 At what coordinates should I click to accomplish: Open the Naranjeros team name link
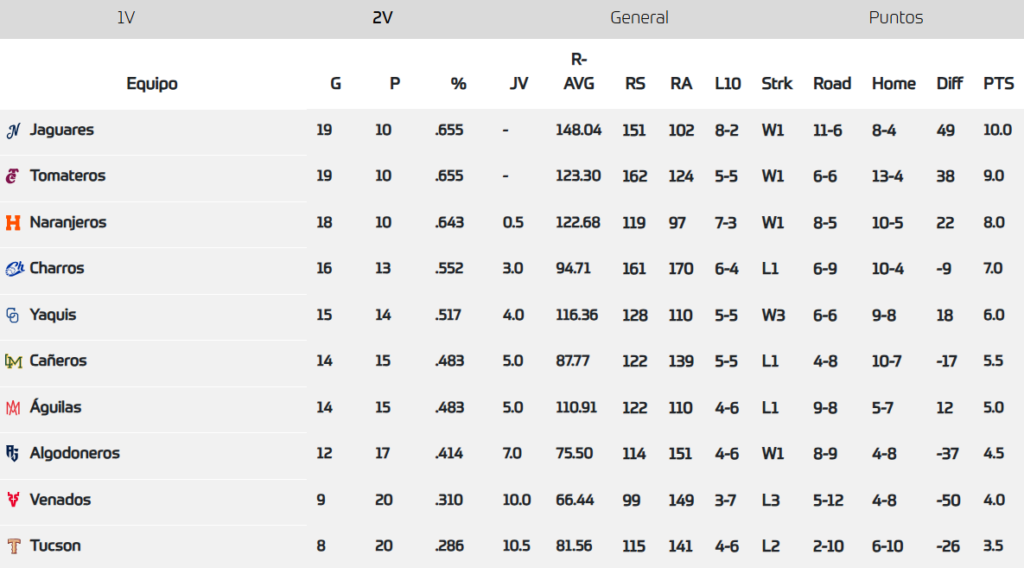tap(68, 222)
